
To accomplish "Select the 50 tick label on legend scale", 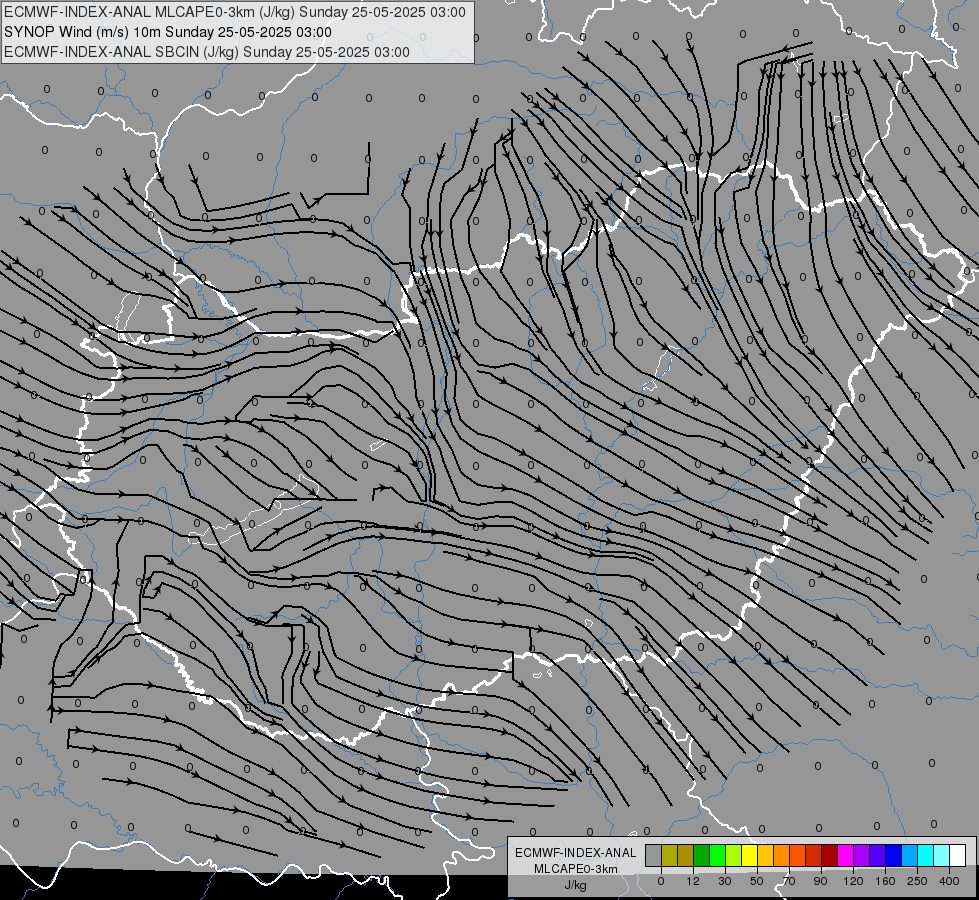I will [x=757, y=881].
